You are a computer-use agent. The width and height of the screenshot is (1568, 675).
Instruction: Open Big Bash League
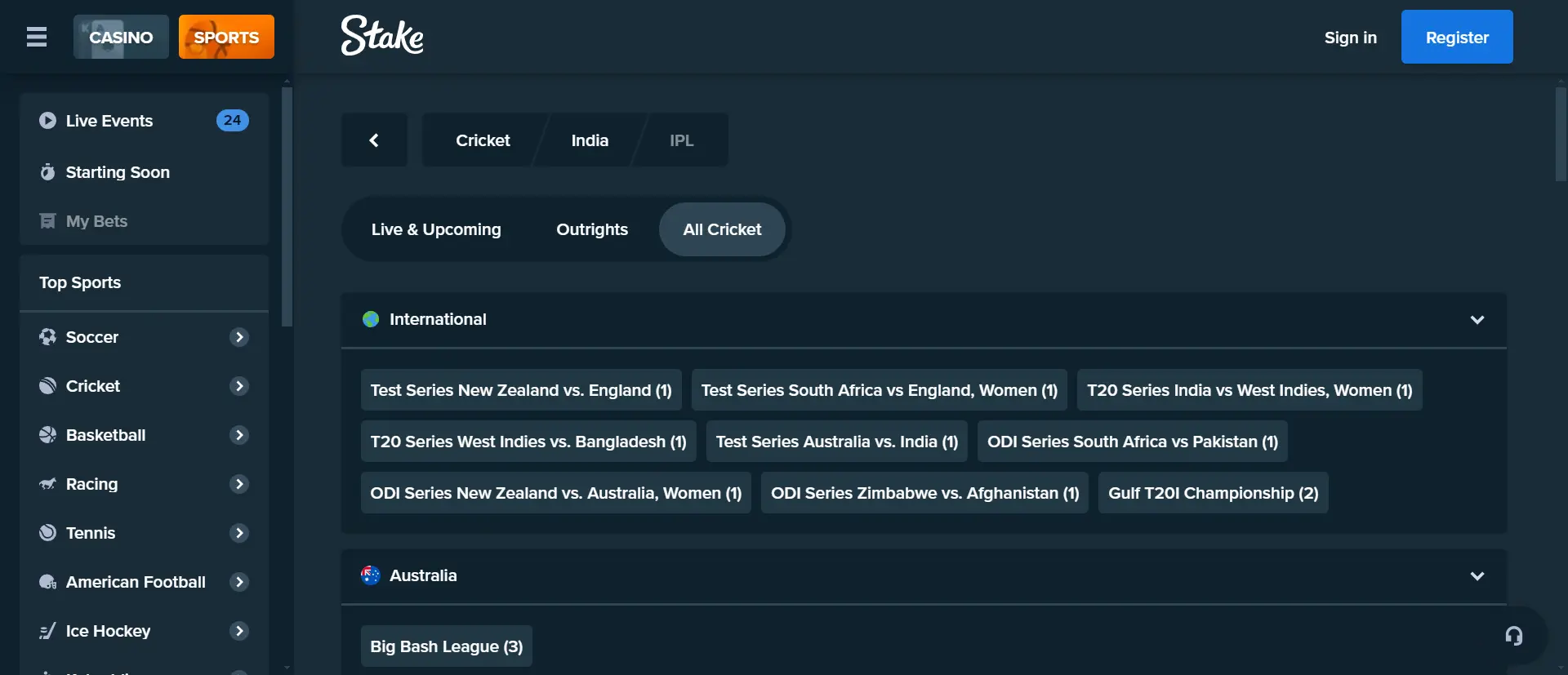[x=447, y=646]
